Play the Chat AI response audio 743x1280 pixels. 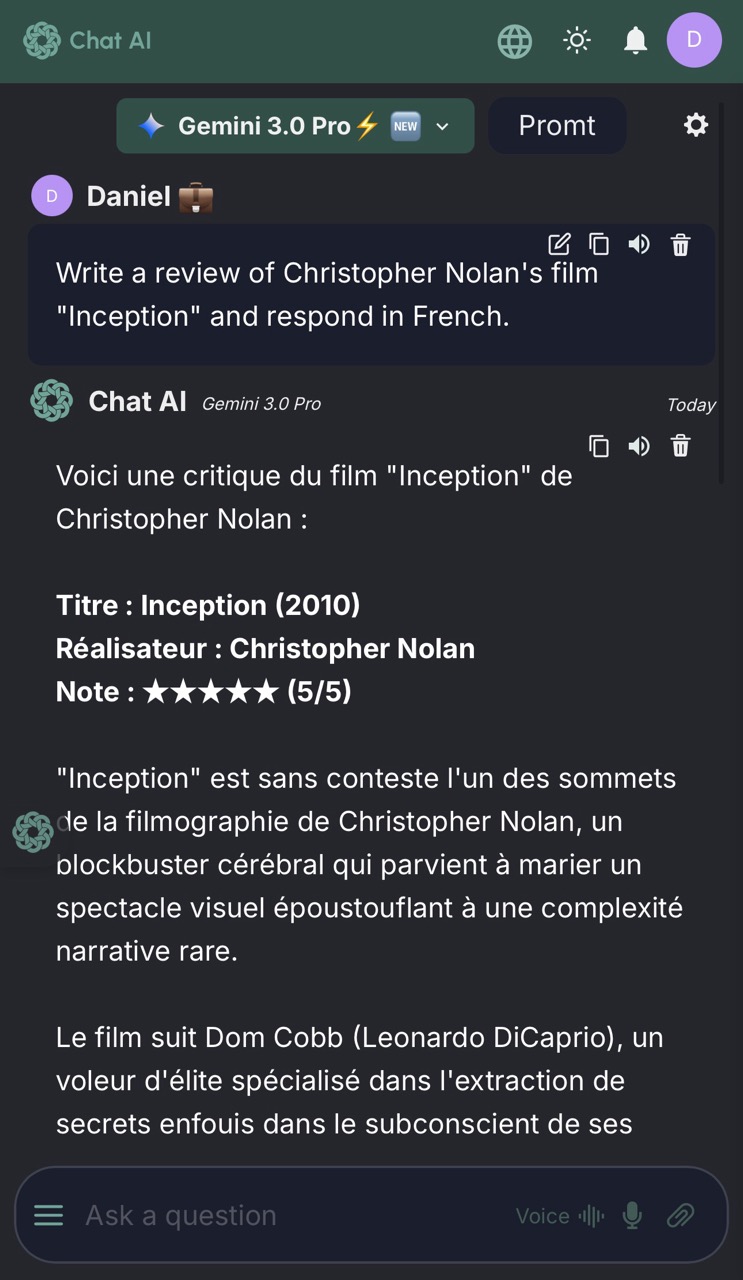pos(639,446)
